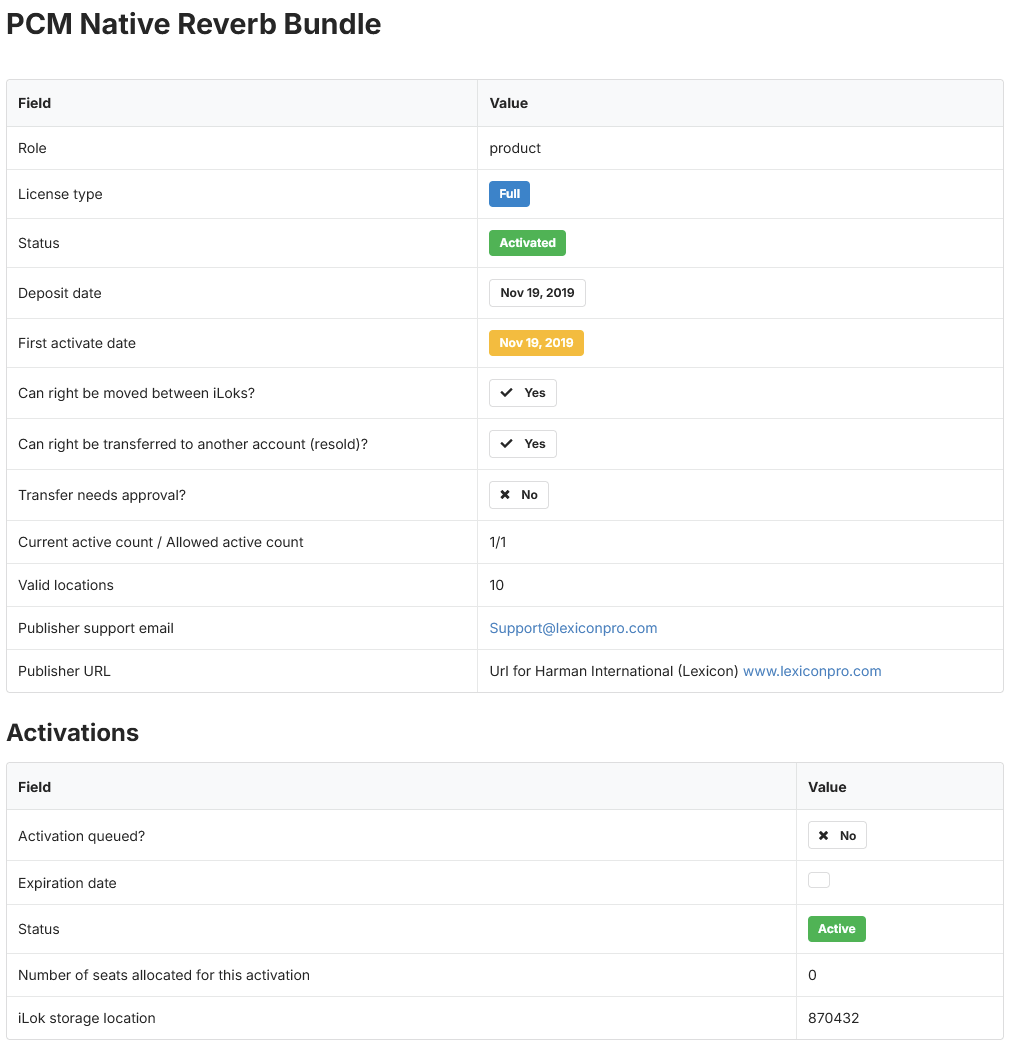The width and height of the screenshot is (1009, 1049).
Task: Click the Field column header of top table
Action: (x=34, y=103)
